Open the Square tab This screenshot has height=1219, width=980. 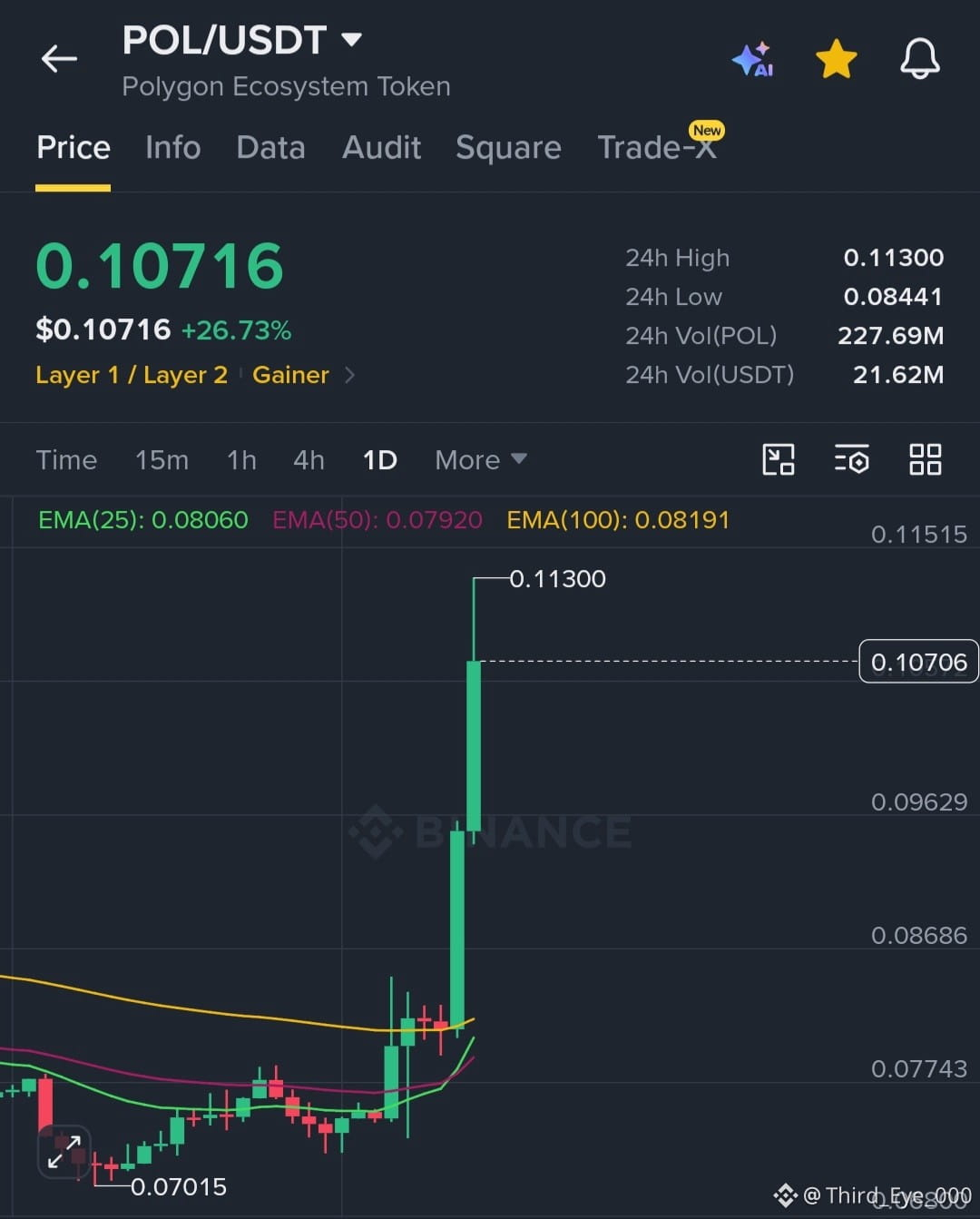pos(508,147)
